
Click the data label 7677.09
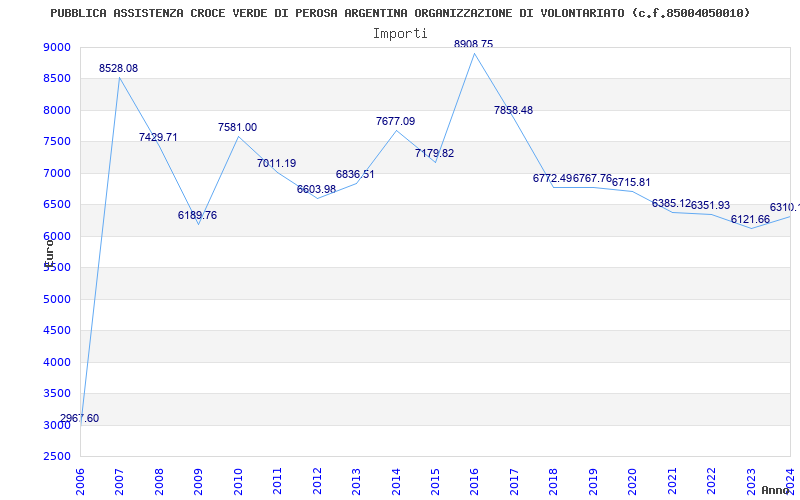point(395,121)
